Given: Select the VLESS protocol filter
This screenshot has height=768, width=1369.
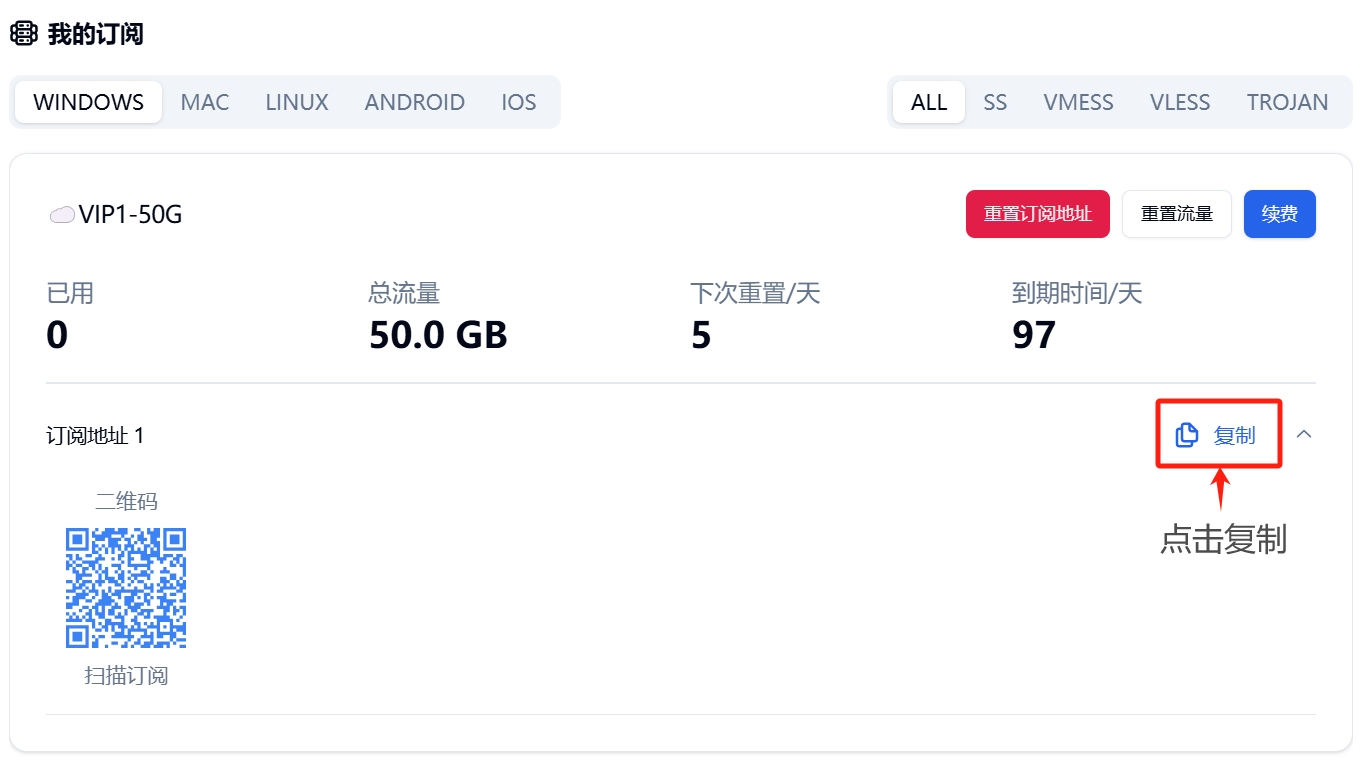Looking at the screenshot, I should tap(1179, 101).
